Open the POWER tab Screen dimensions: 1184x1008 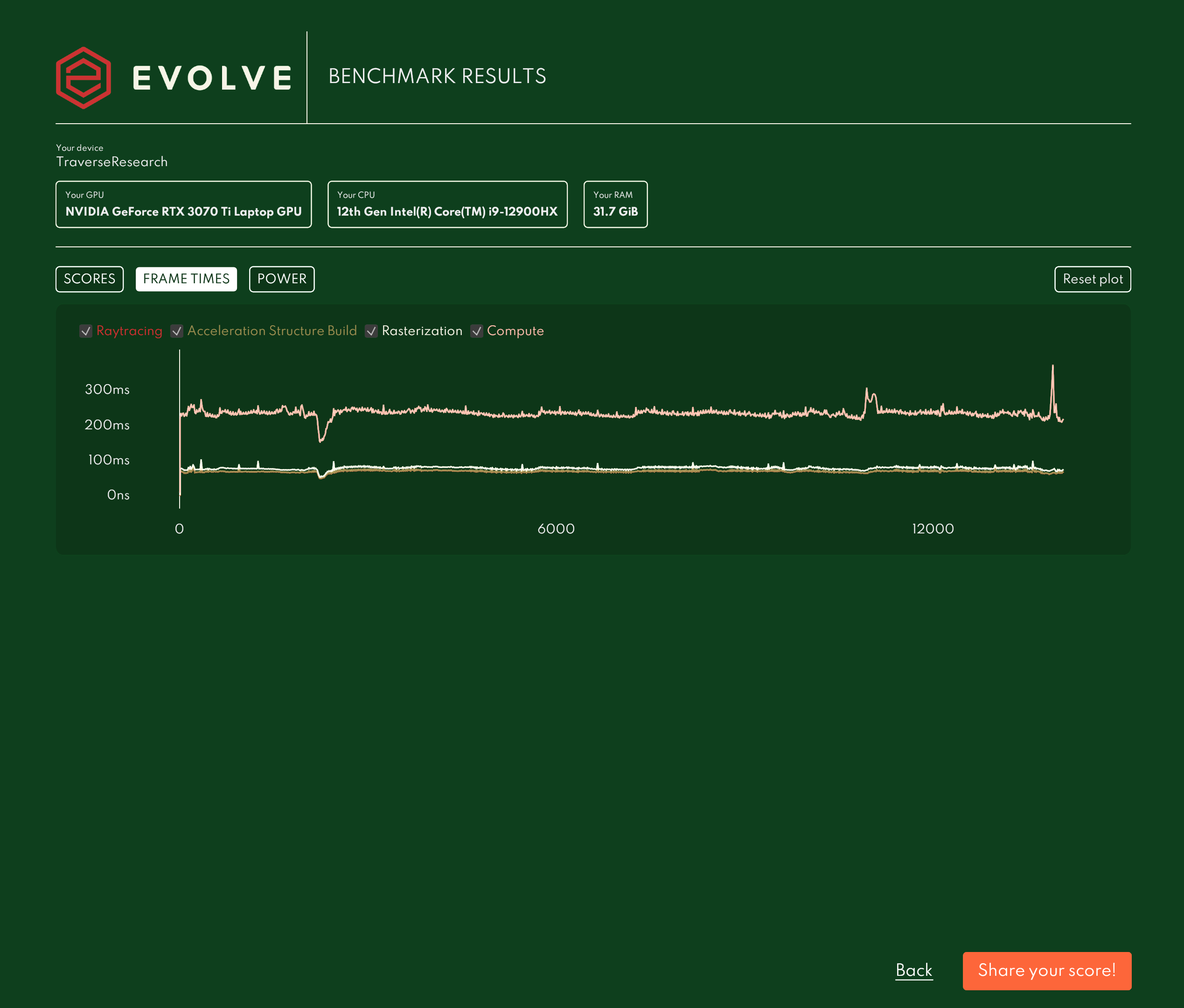[x=282, y=279]
